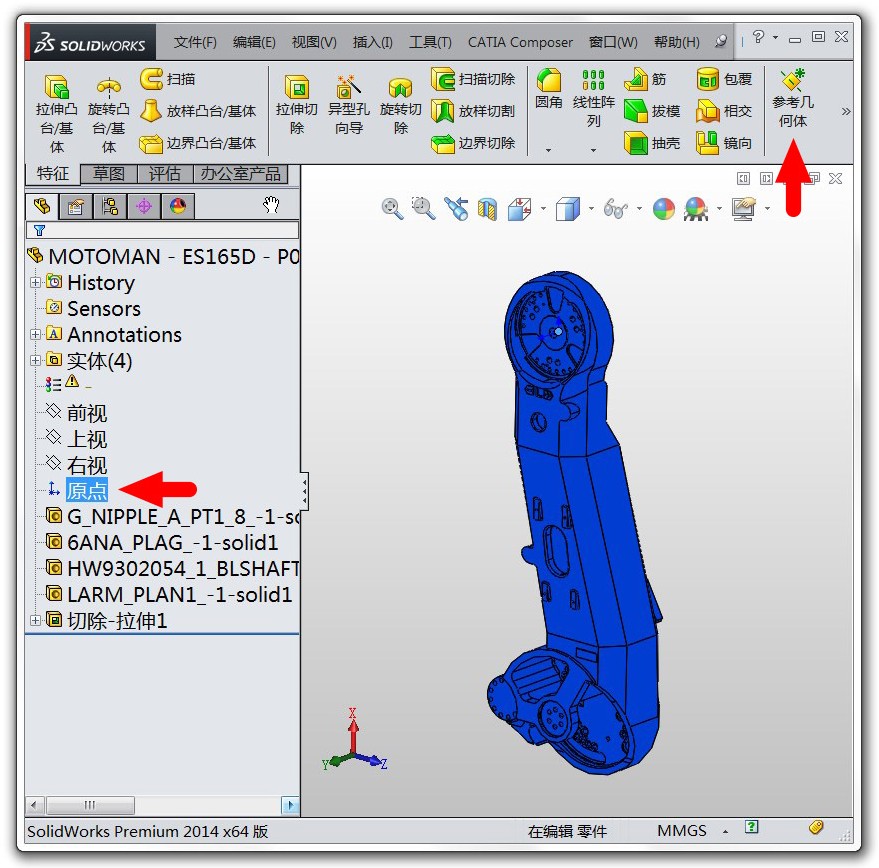The width and height of the screenshot is (879, 868).
Task: Open dropdown arrow next to Display Style cube
Action: point(591,209)
